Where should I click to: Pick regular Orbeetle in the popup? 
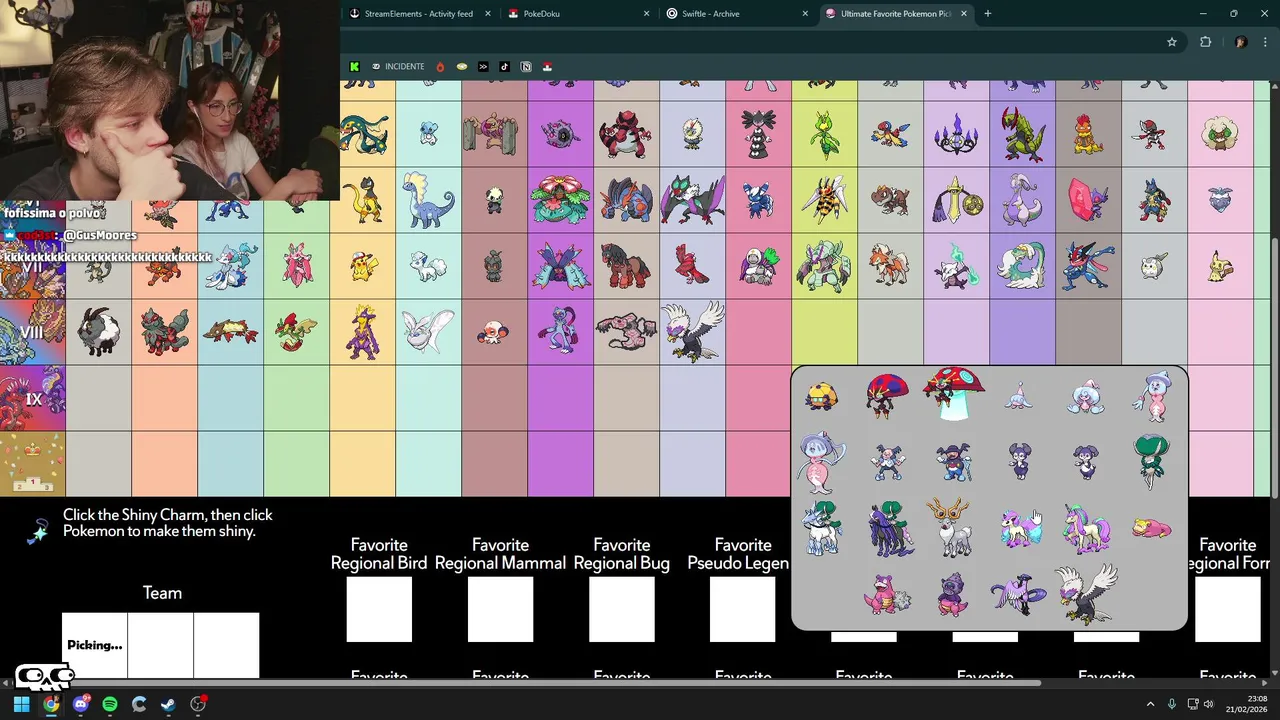(x=887, y=395)
